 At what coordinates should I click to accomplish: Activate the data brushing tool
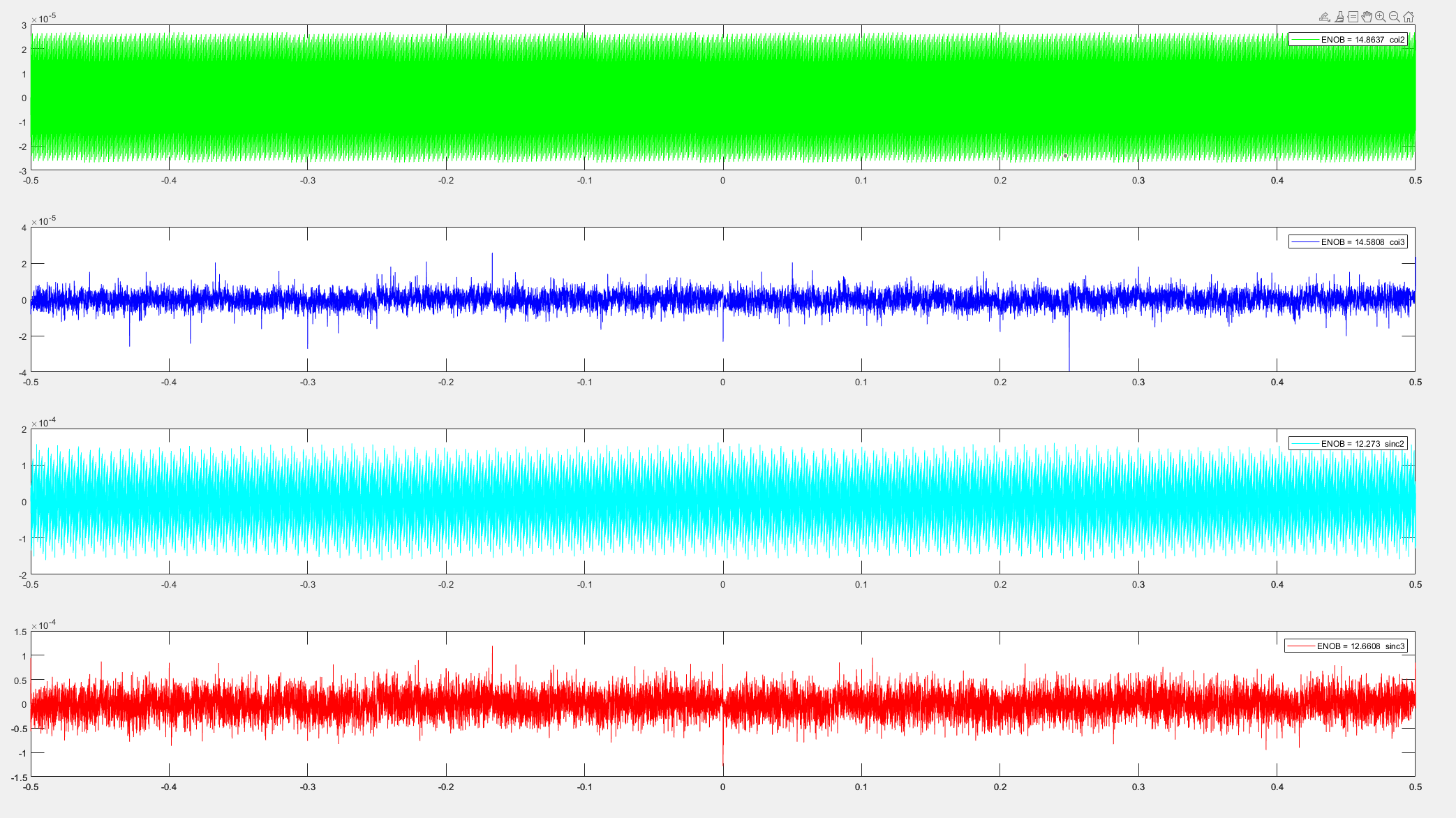1339,17
